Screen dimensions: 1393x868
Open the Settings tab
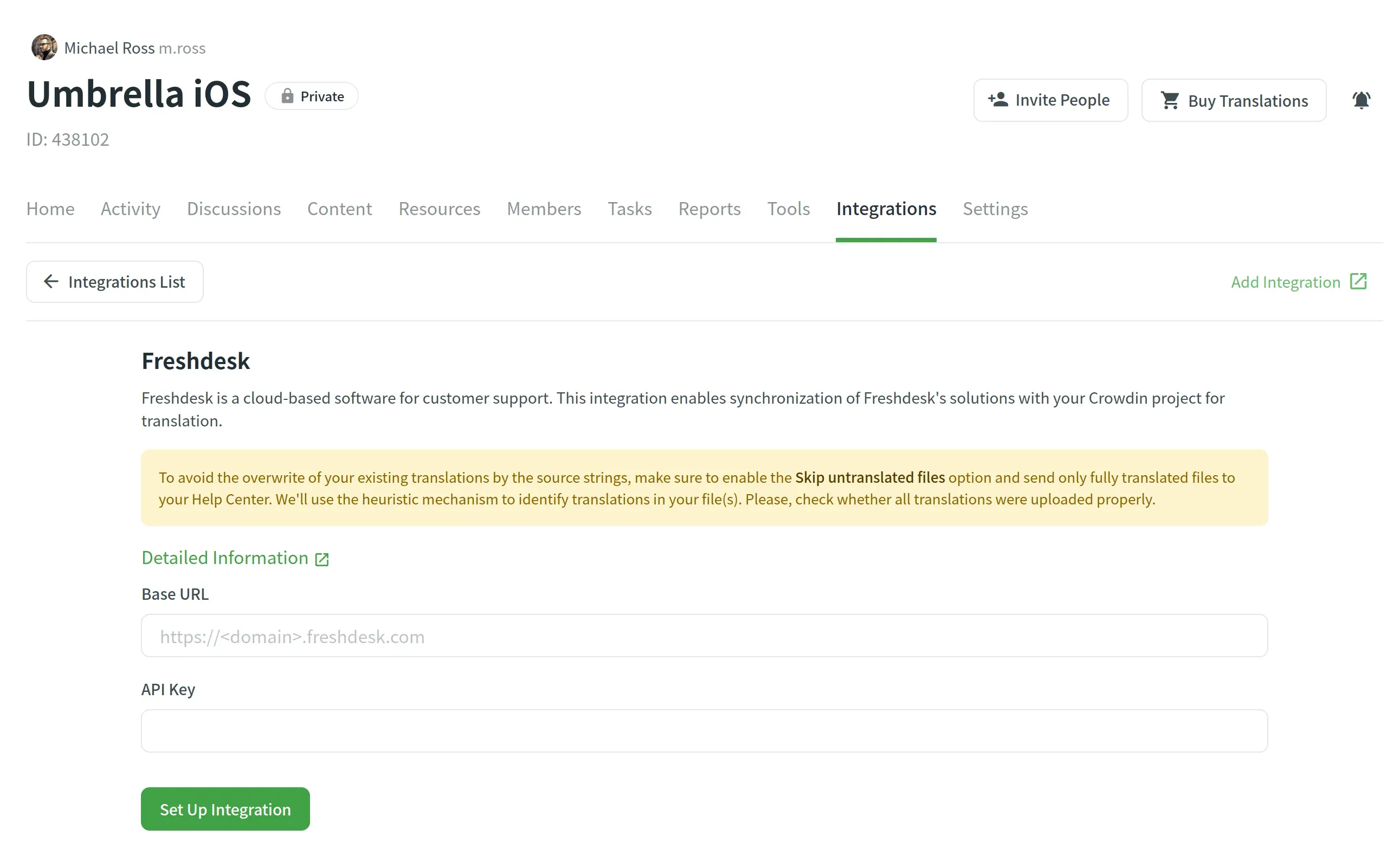pyautogui.click(x=995, y=209)
